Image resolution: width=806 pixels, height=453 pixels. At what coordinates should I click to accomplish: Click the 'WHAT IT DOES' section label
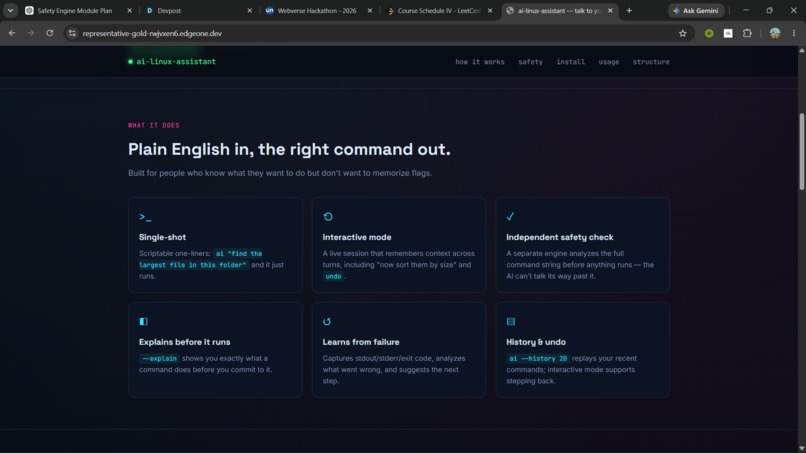[x=154, y=125]
